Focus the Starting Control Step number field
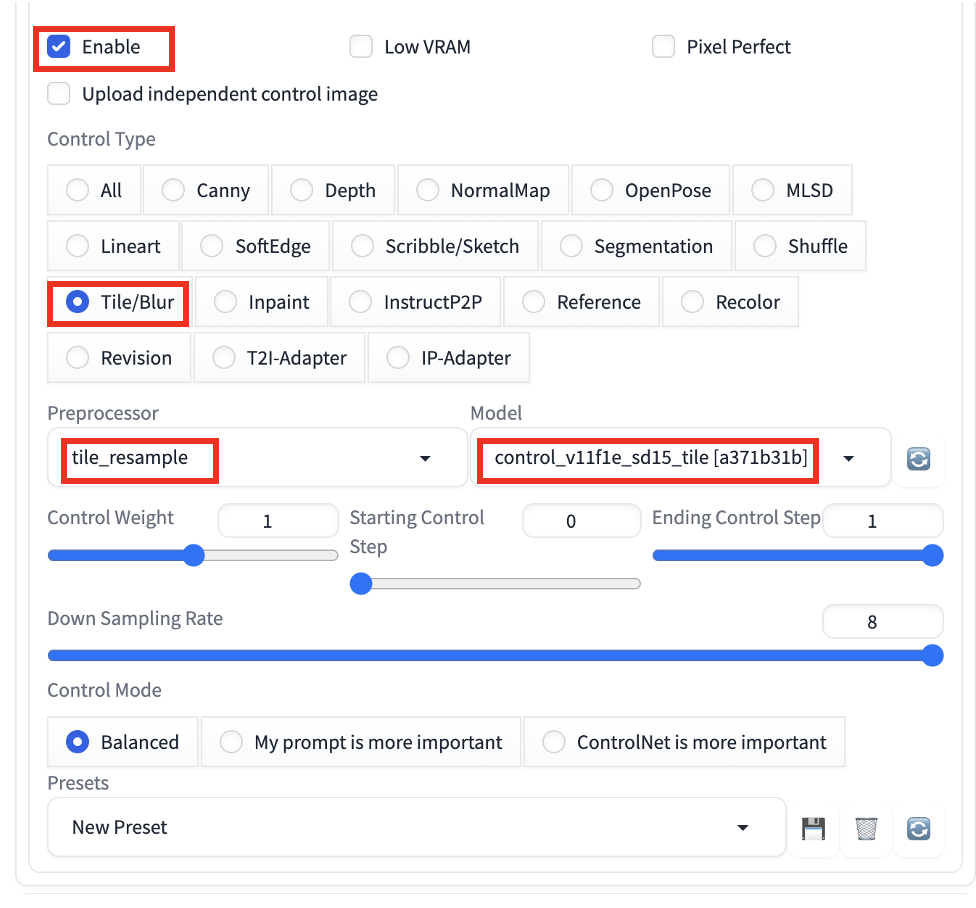976x908 pixels. pos(581,521)
